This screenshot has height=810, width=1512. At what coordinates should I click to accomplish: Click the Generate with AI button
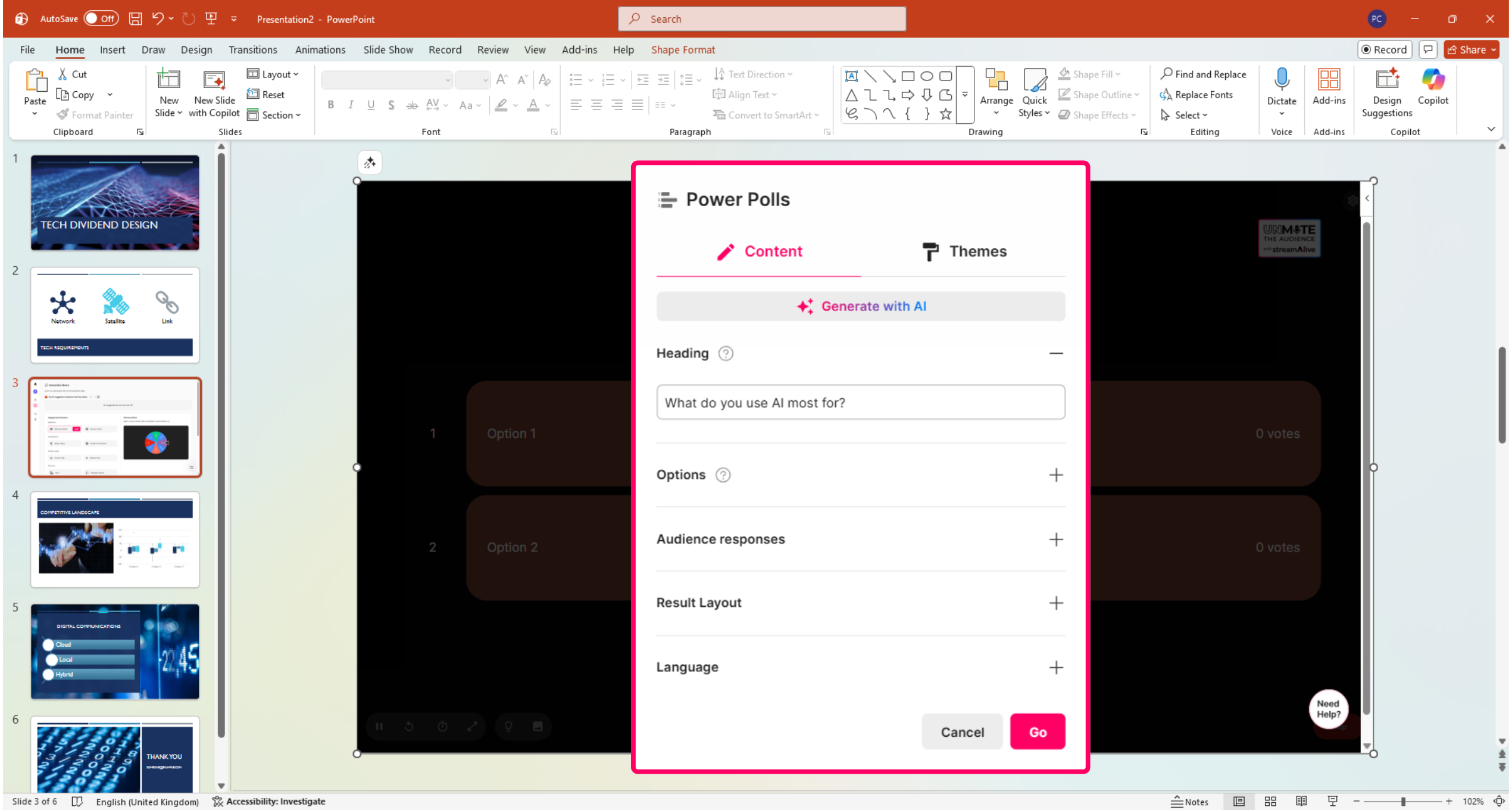861,307
